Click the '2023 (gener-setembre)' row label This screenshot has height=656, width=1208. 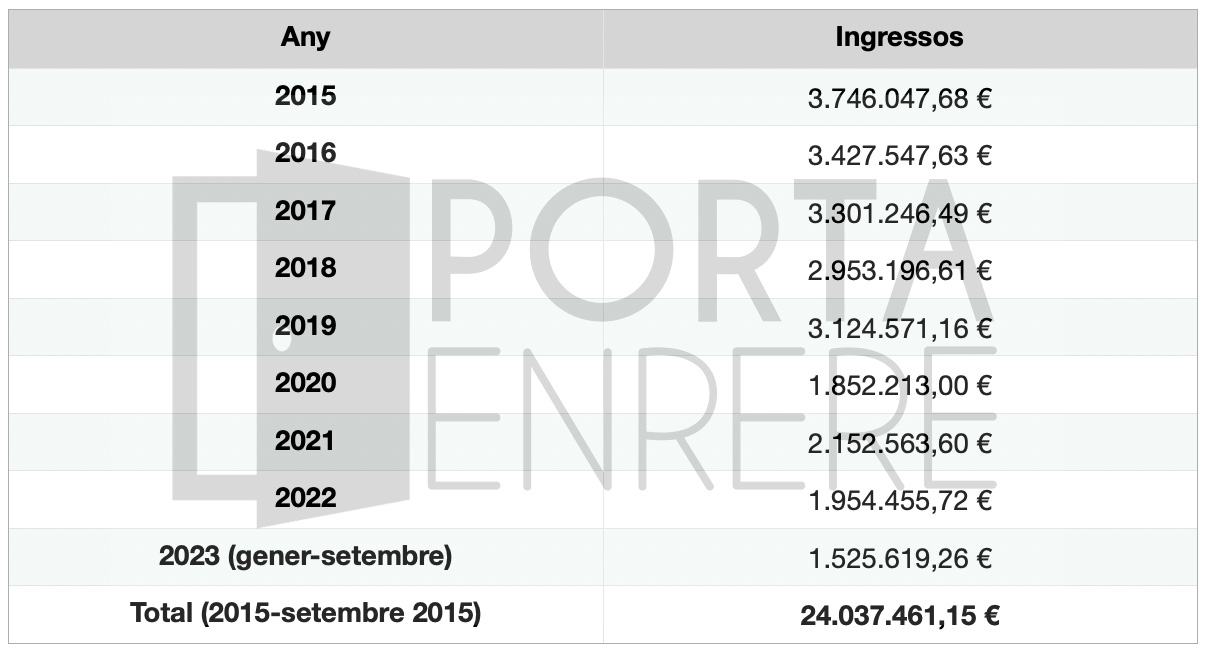click(x=305, y=557)
